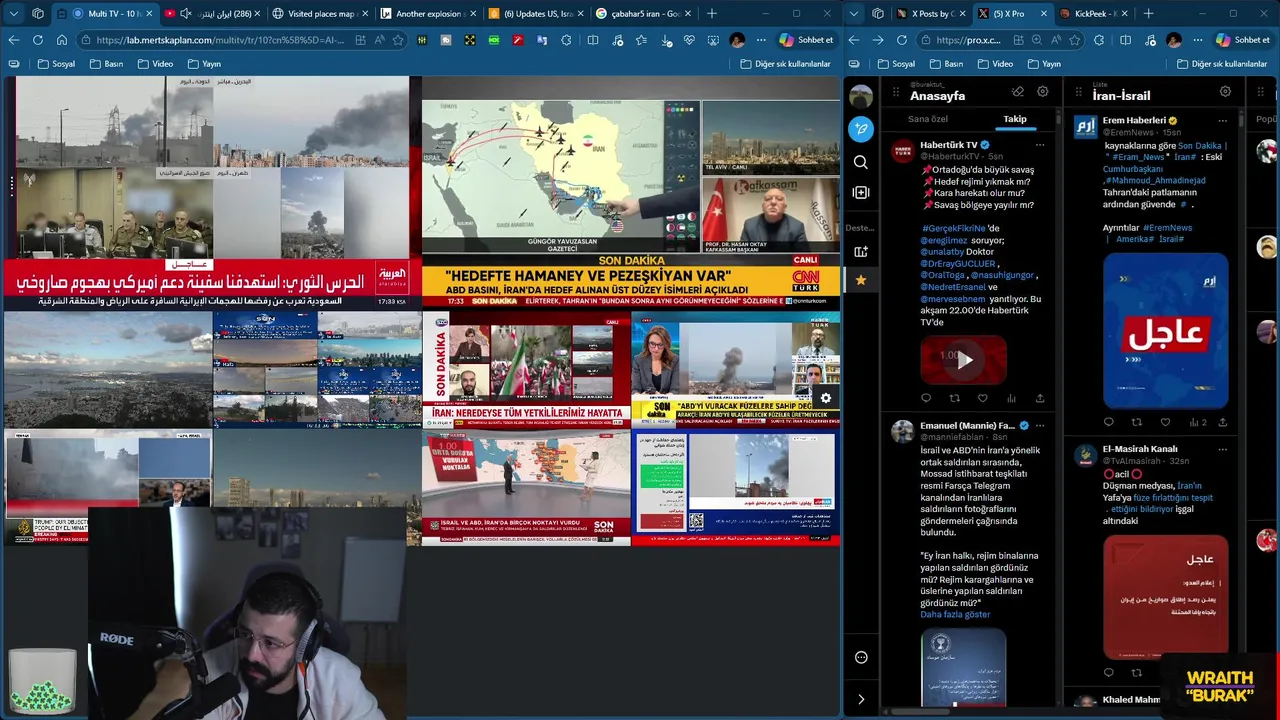Open a new tab in left browser window
This screenshot has height=720, width=1280.
[712, 13]
